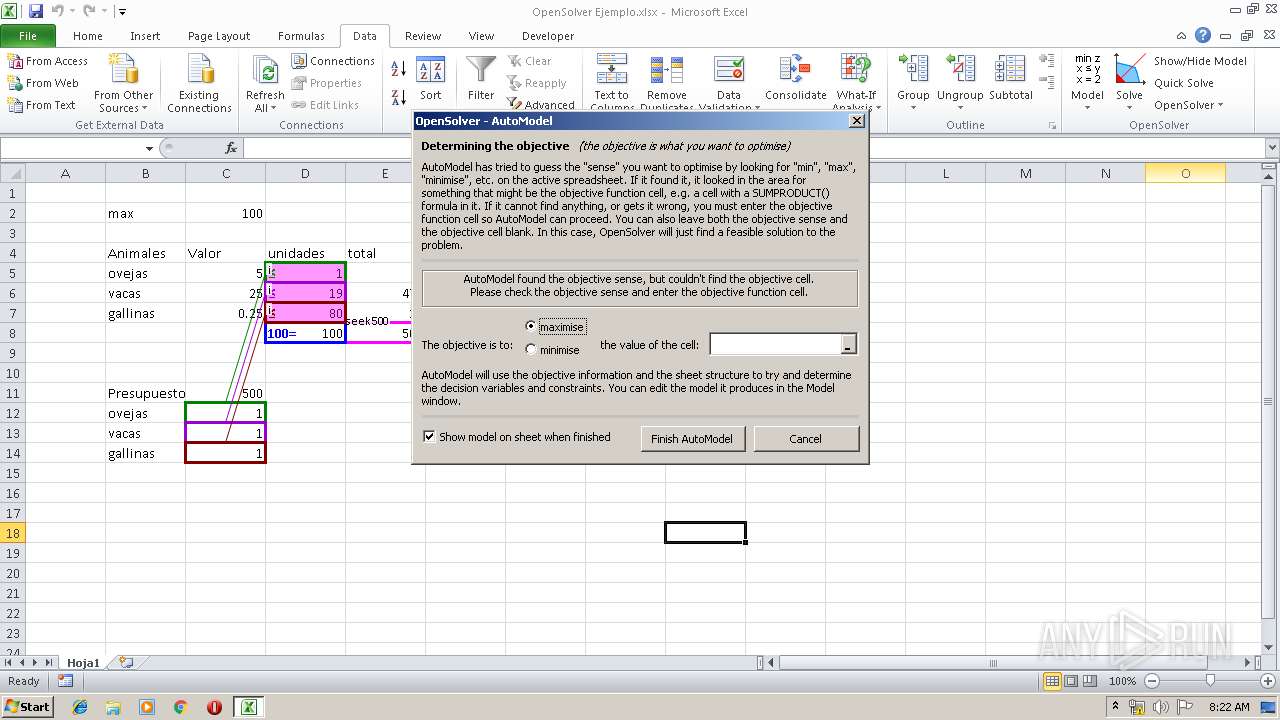Click Finish AutoModel button
The image size is (1280, 720).
pyautogui.click(x=692, y=438)
